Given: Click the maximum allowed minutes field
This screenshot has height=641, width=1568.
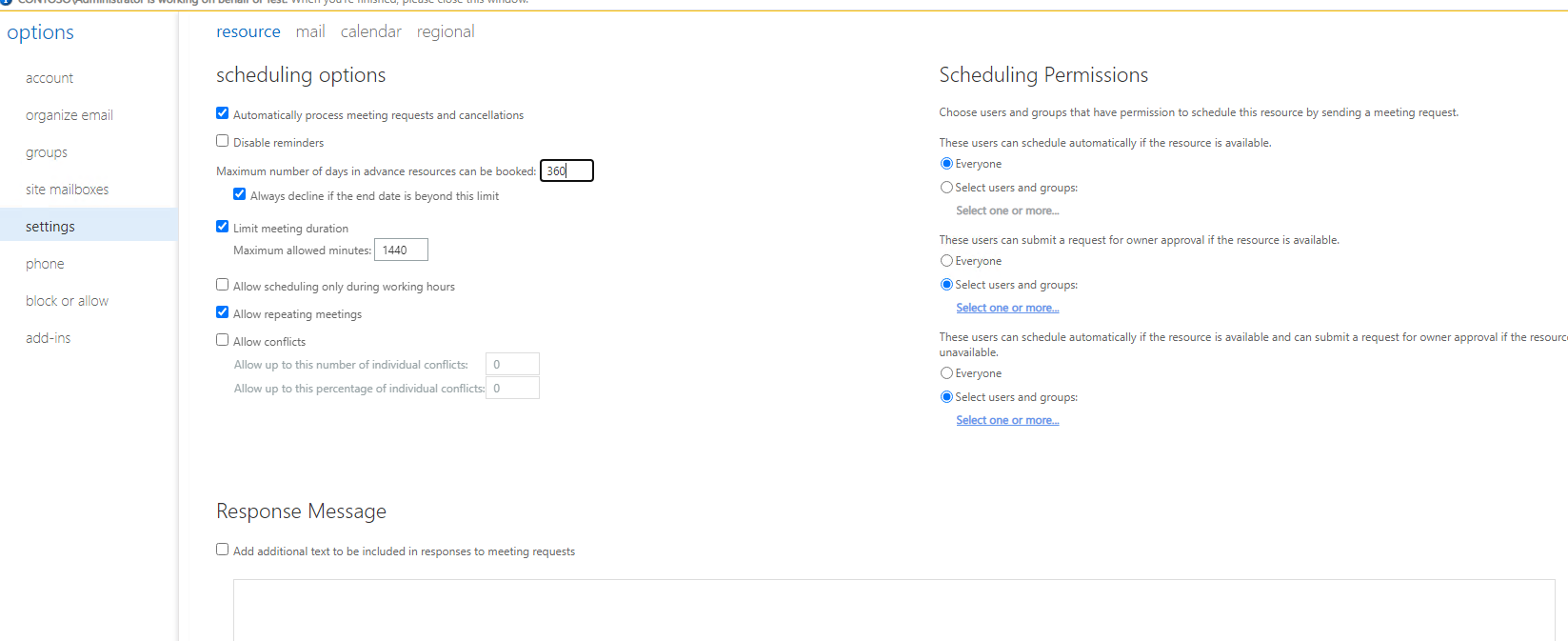Looking at the screenshot, I should (x=400, y=249).
